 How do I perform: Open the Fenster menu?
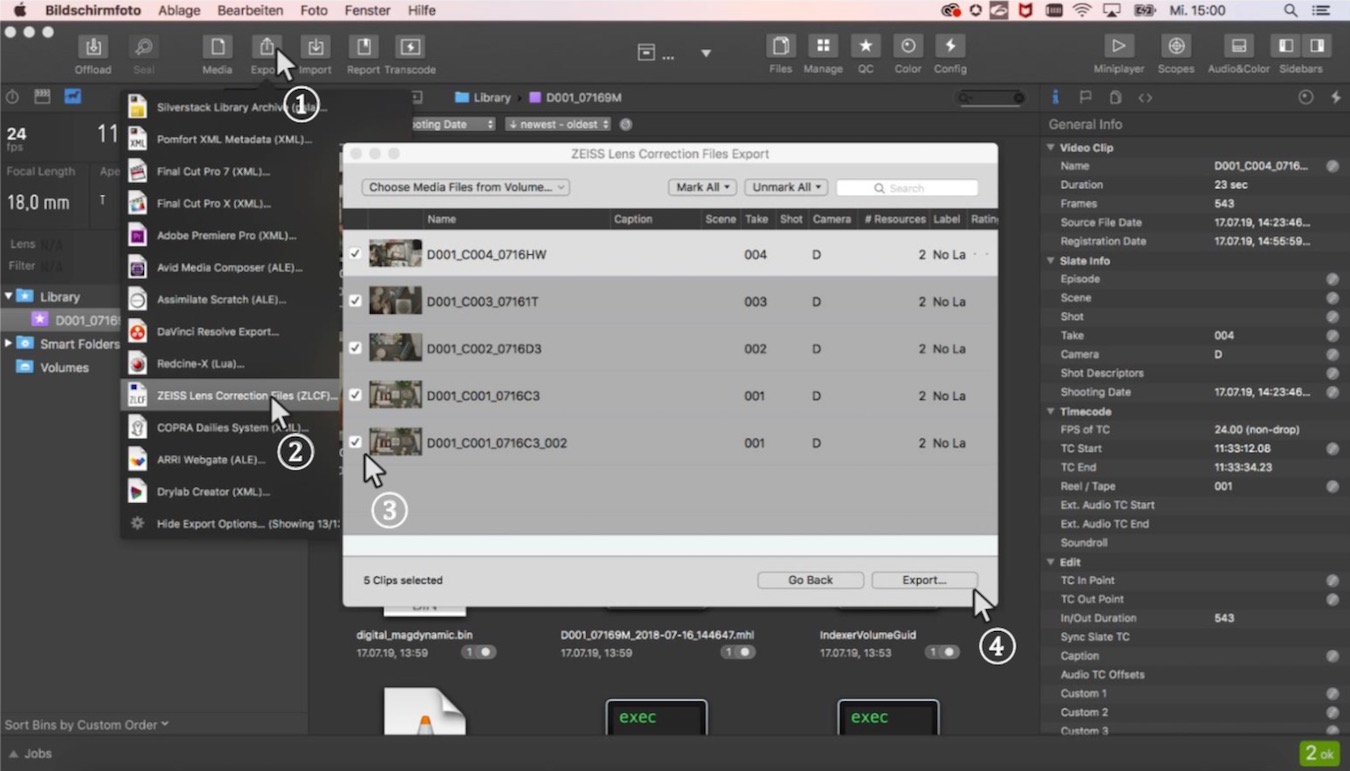coord(367,10)
